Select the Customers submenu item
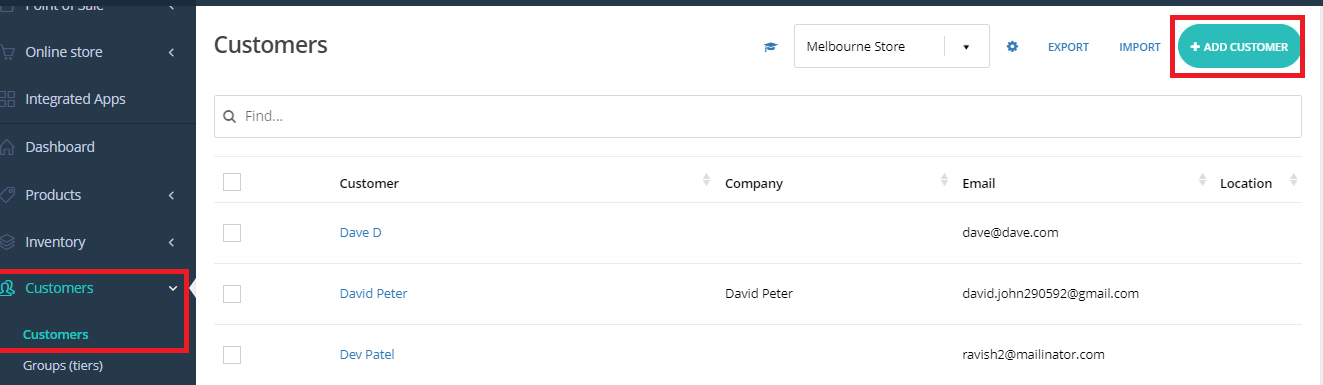The width and height of the screenshot is (1323, 385). click(x=56, y=334)
